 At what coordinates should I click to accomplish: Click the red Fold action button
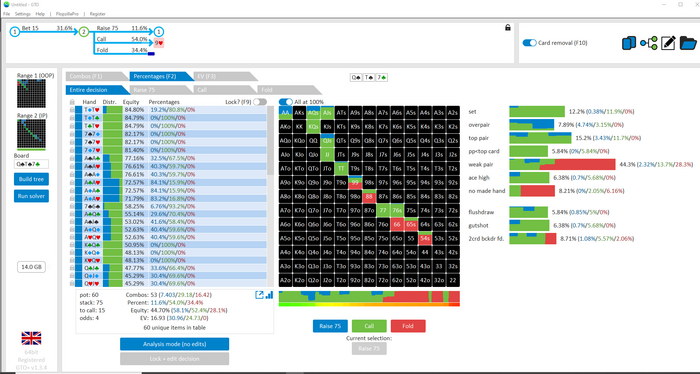pos(408,326)
